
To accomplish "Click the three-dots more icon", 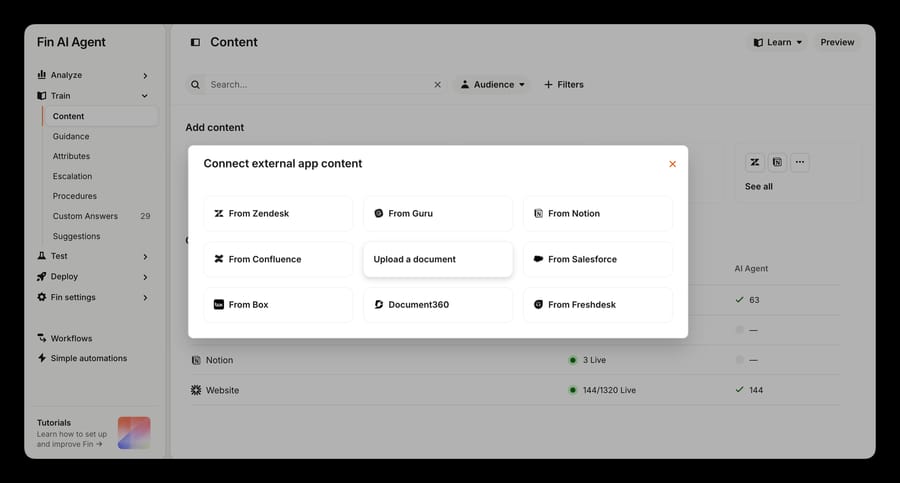I will coord(800,163).
